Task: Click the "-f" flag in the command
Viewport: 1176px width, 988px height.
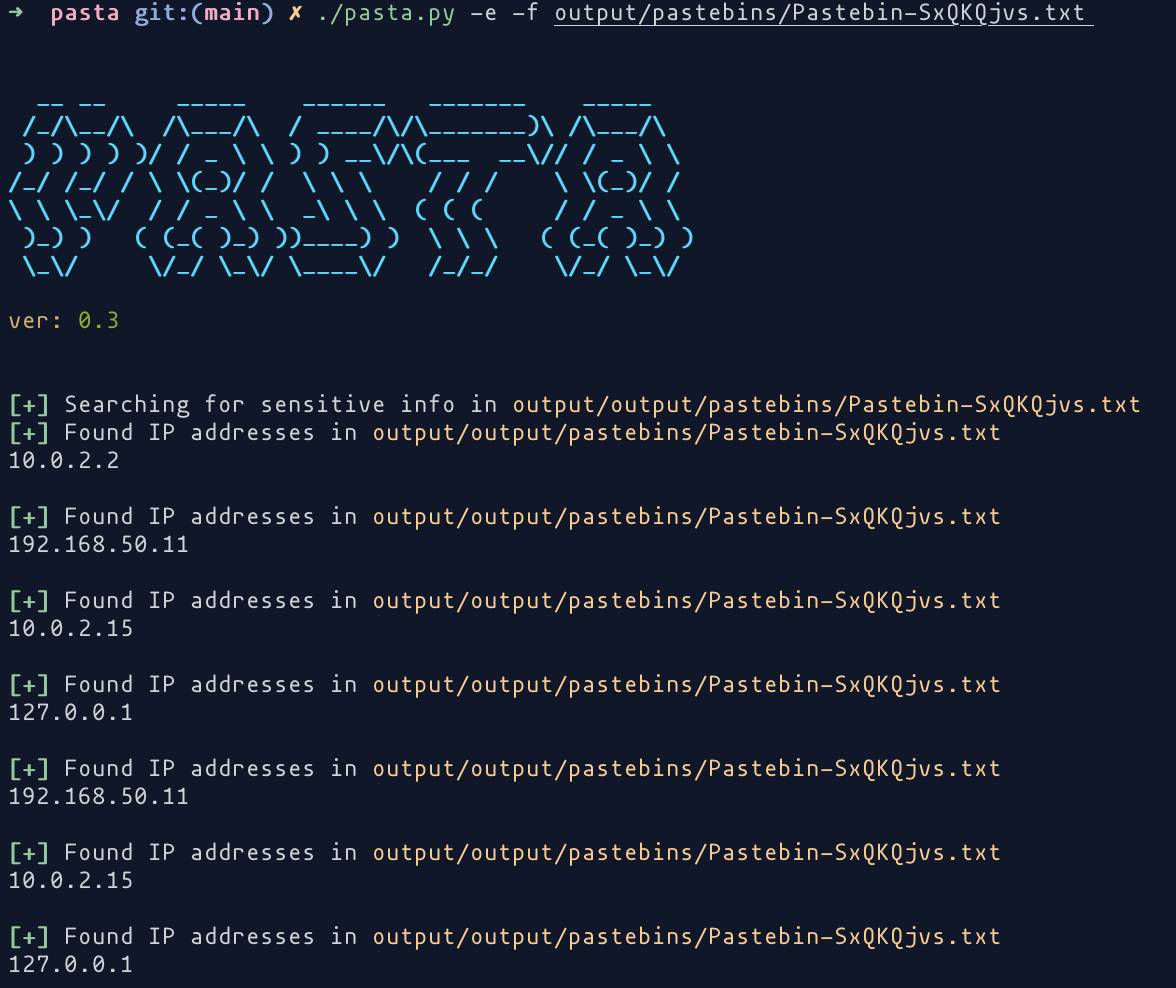Action: pyautogui.click(x=525, y=13)
